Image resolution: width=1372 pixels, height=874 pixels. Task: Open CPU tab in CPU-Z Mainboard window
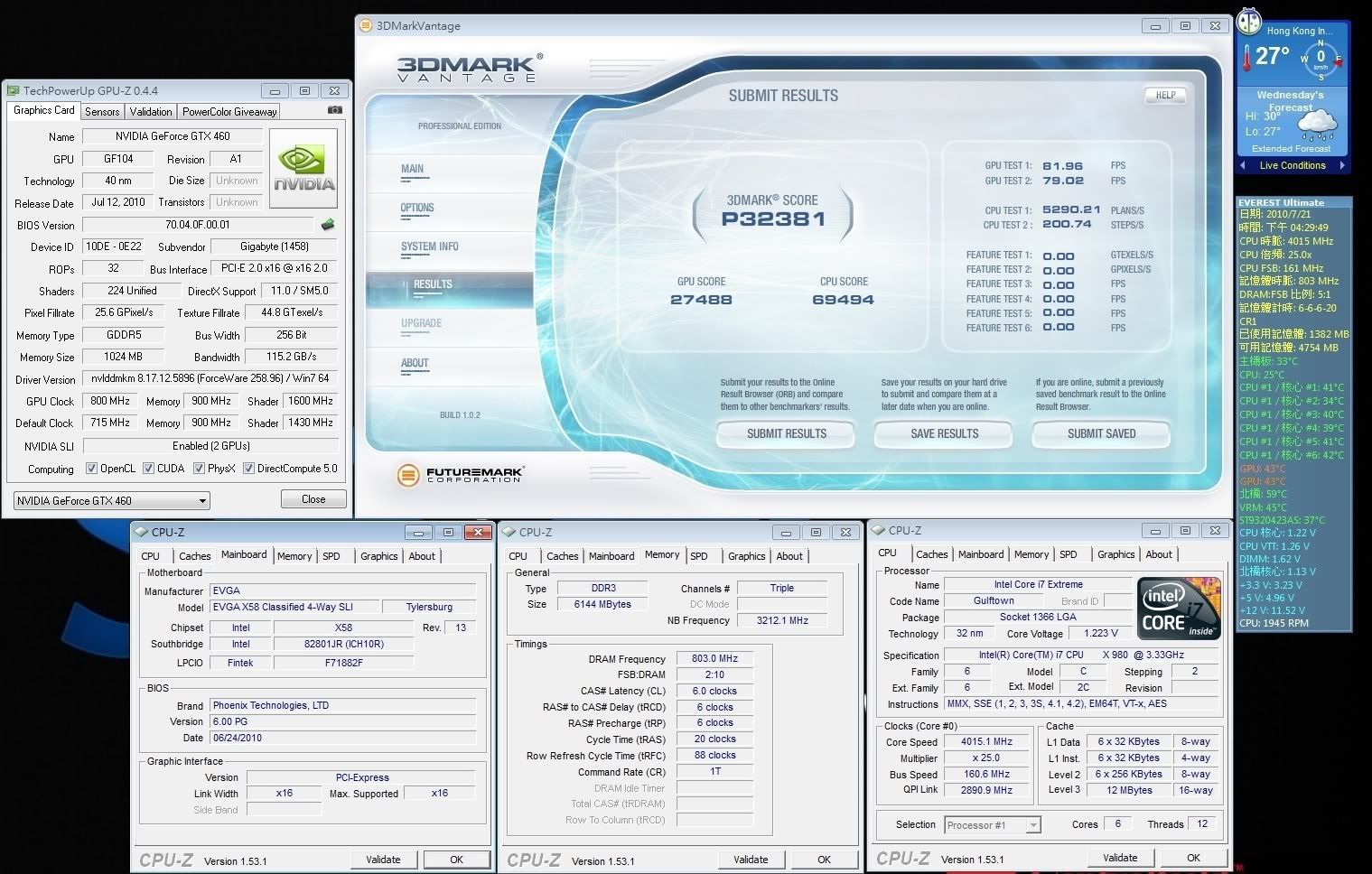tap(151, 556)
